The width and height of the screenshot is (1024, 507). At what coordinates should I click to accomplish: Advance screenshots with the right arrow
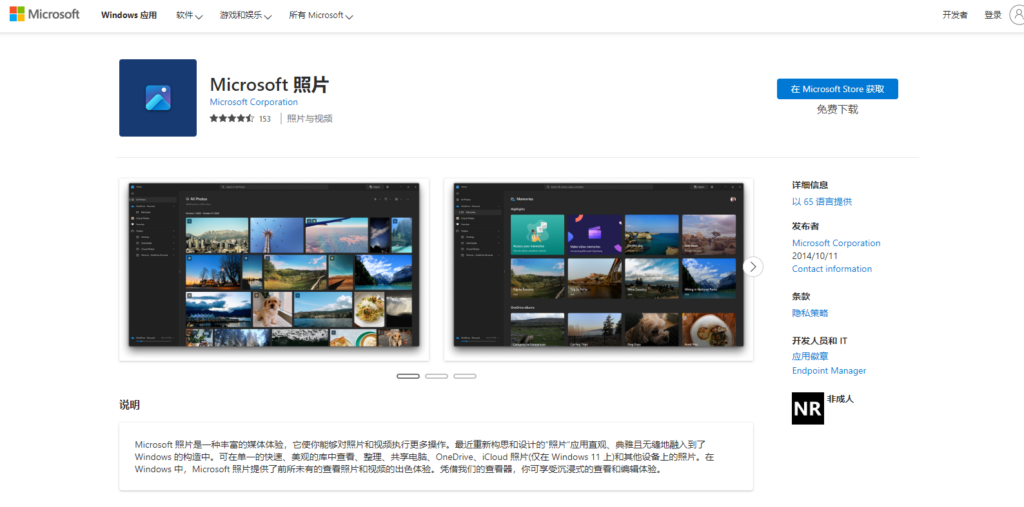pos(753,267)
